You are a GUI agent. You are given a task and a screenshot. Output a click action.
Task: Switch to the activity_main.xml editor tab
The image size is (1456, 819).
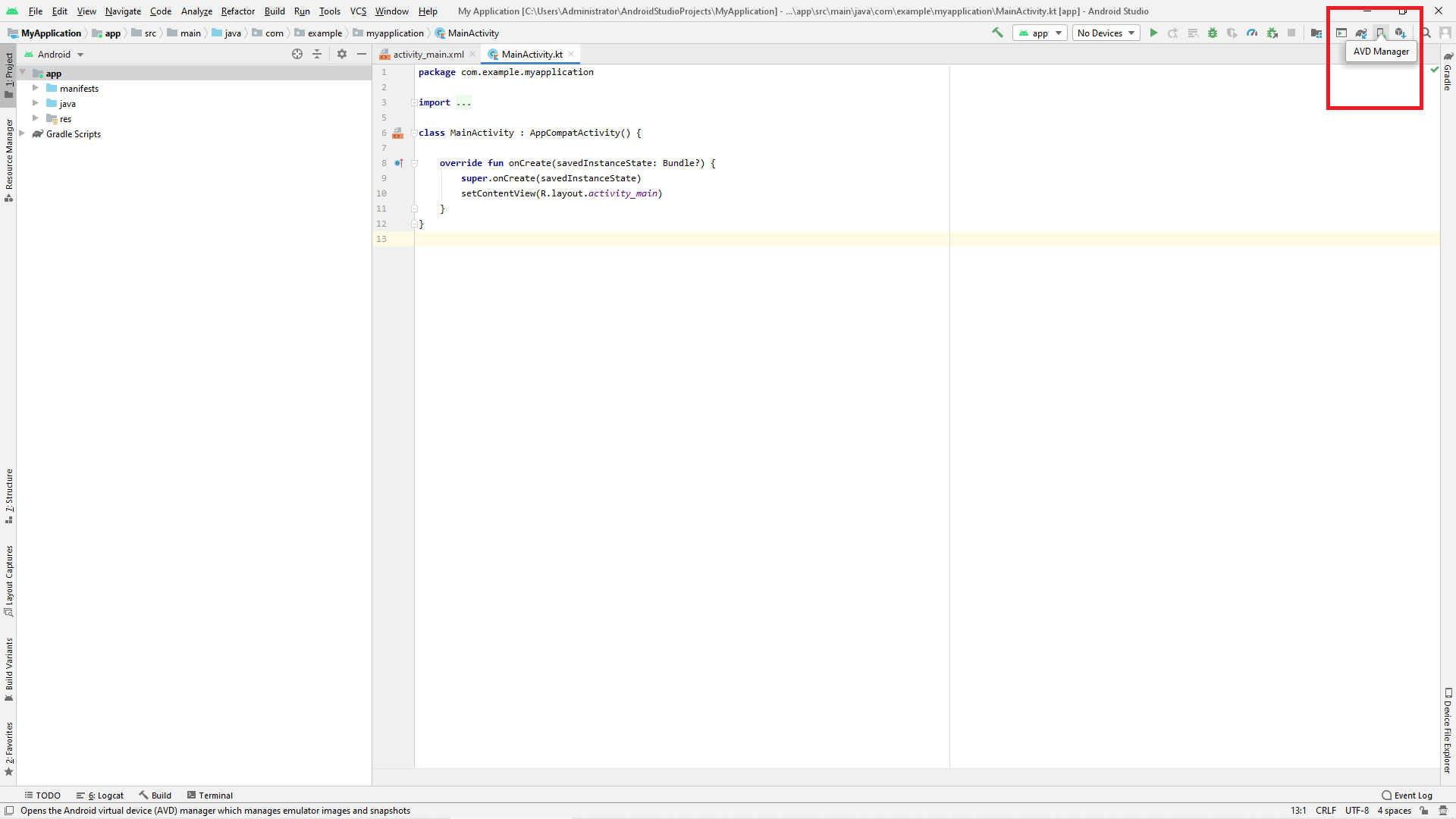(428, 54)
